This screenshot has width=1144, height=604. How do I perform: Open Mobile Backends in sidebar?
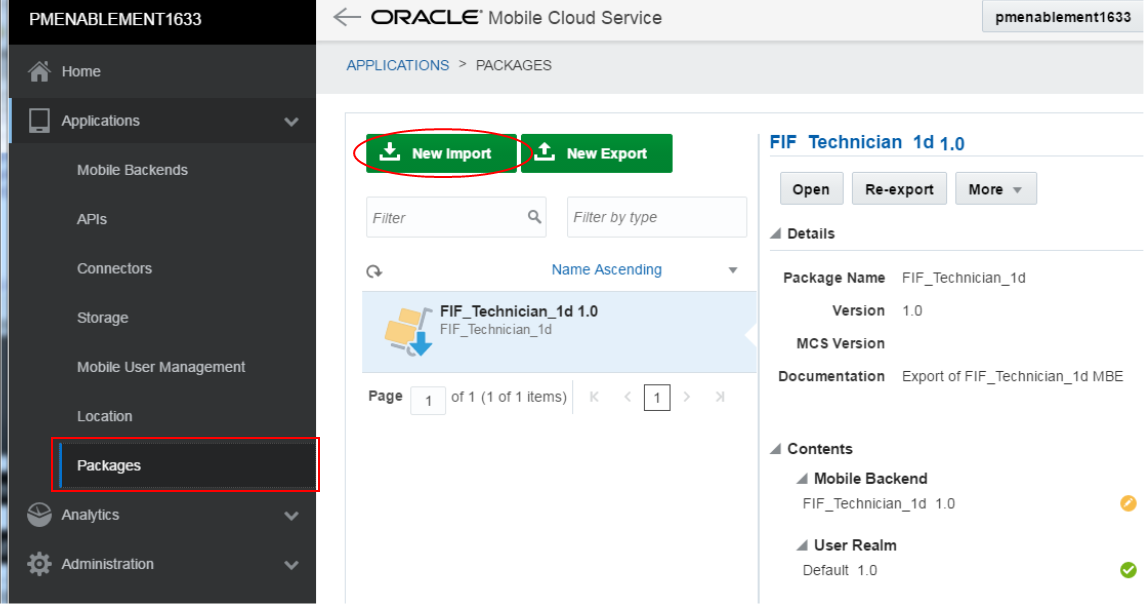click(x=132, y=170)
